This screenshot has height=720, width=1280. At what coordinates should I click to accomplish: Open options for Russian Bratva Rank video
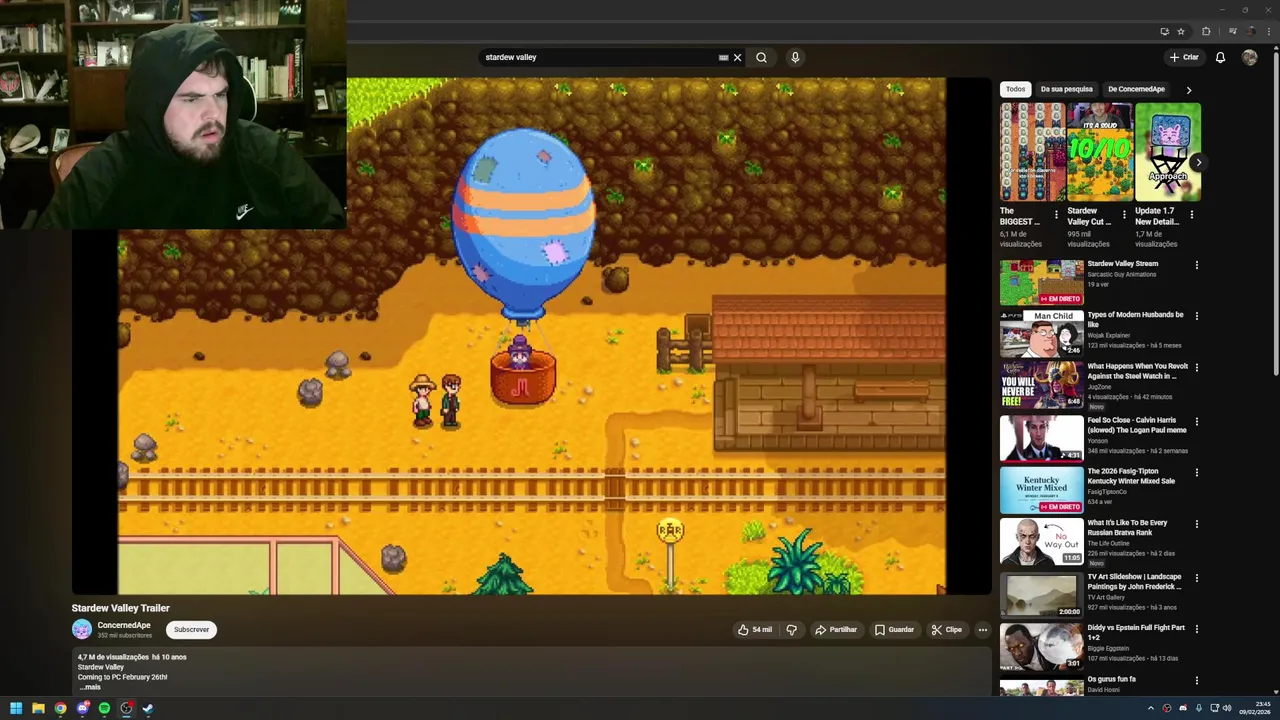click(x=1196, y=524)
